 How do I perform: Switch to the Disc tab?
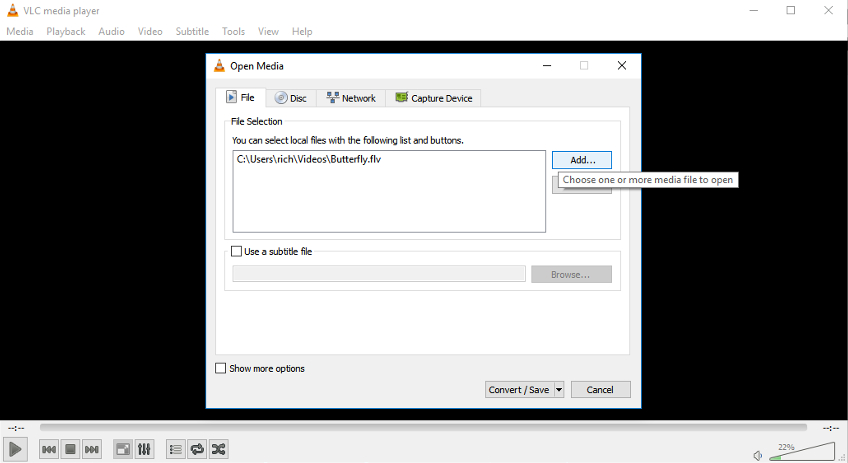point(291,98)
